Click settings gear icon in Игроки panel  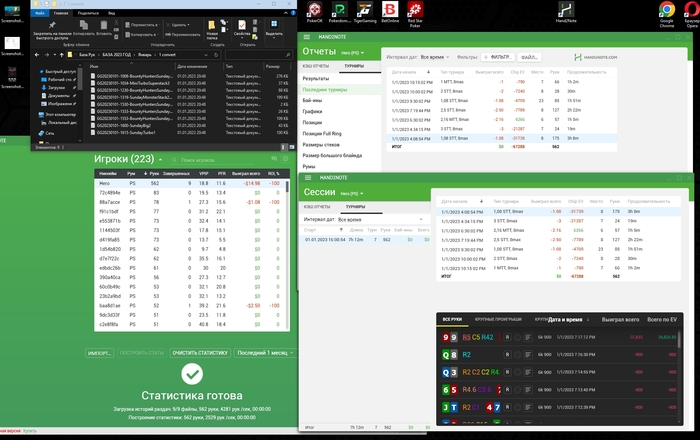coord(286,159)
